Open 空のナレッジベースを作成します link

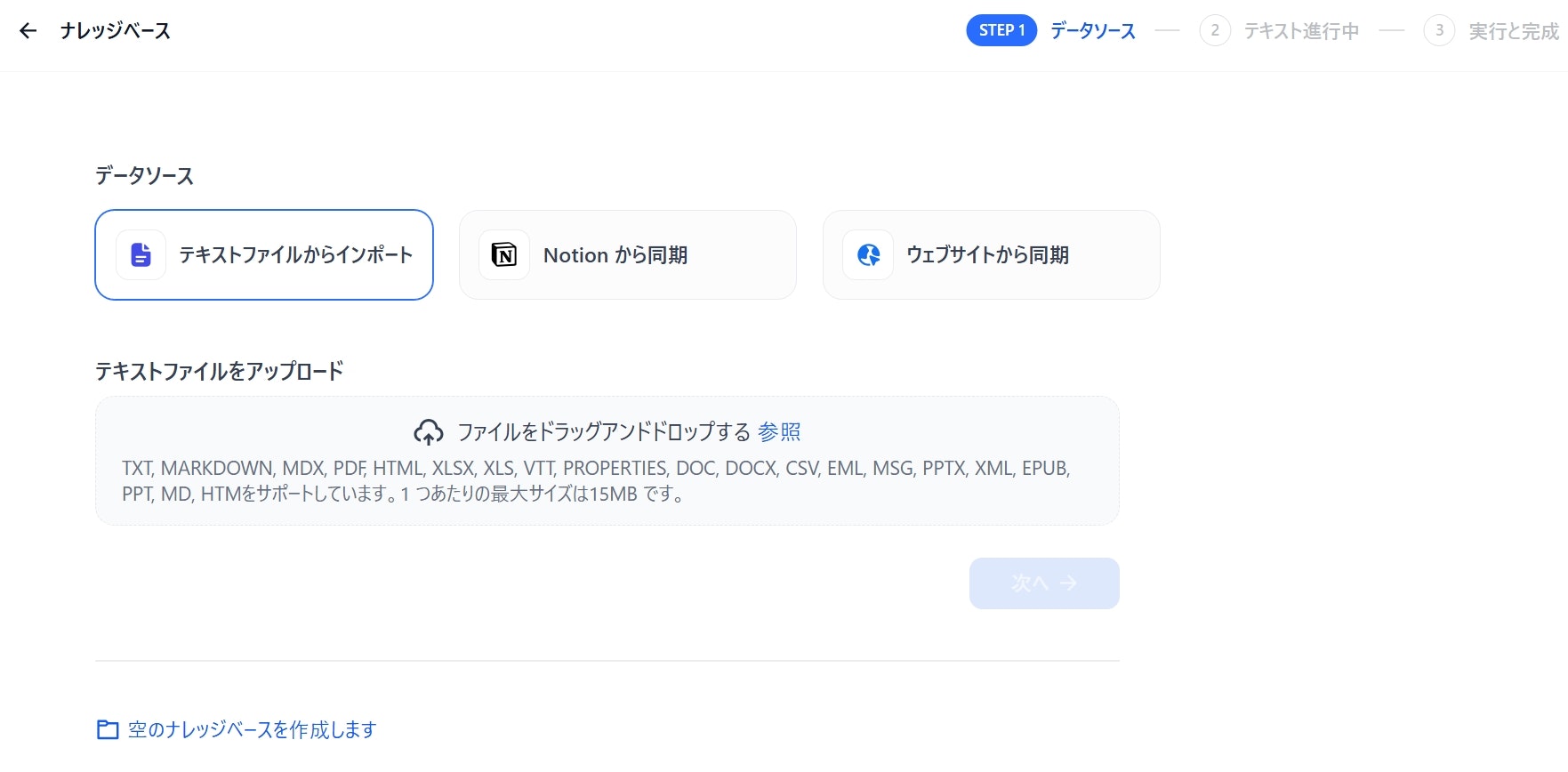[253, 730]
